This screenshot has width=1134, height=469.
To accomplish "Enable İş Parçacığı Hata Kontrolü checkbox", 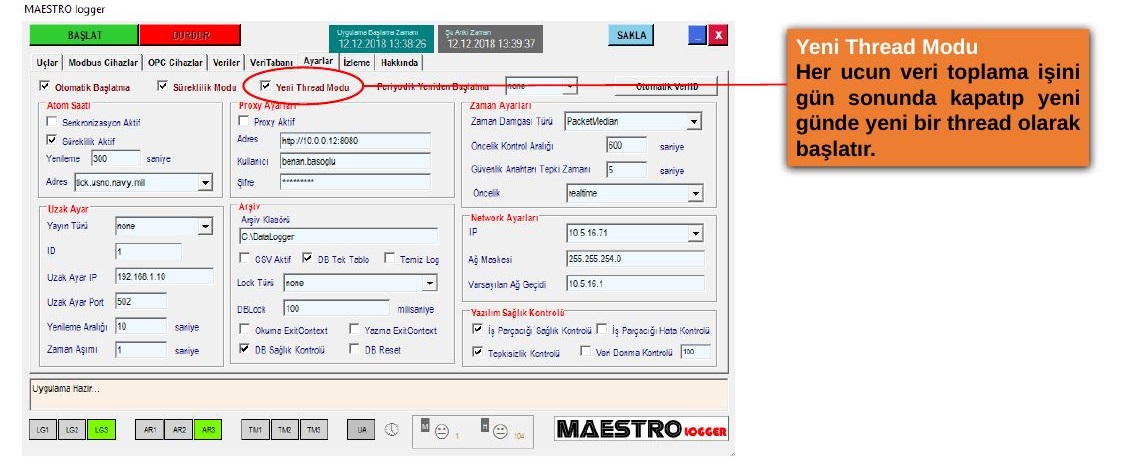I will tap(602, 329).
